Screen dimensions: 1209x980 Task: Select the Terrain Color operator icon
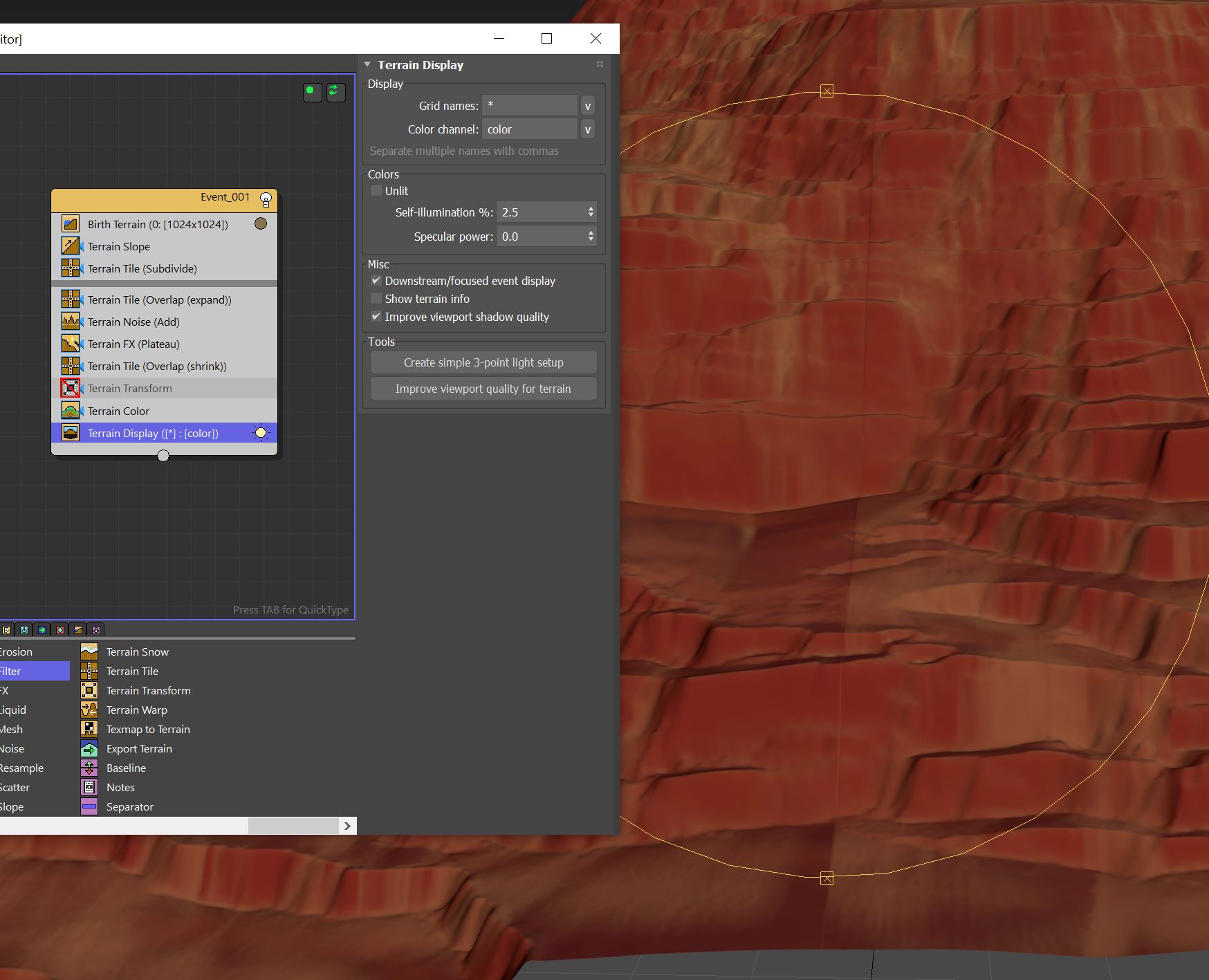click(x=71, y=411)
